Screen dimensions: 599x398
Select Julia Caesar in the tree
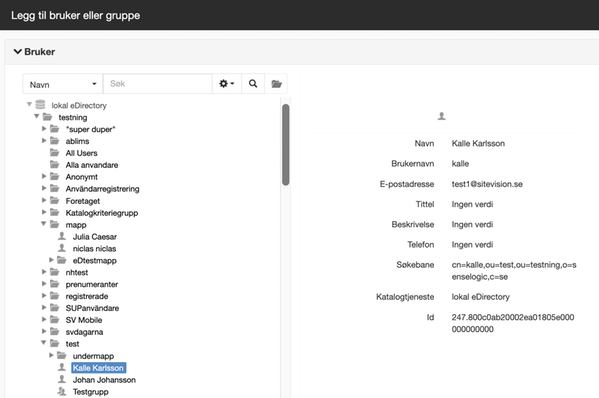point(95,237)
